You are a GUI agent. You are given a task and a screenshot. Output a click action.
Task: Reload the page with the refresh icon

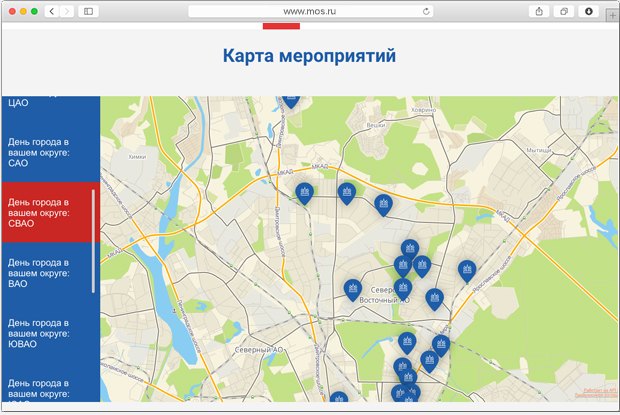pyautogui.click(x=427, y=10)
